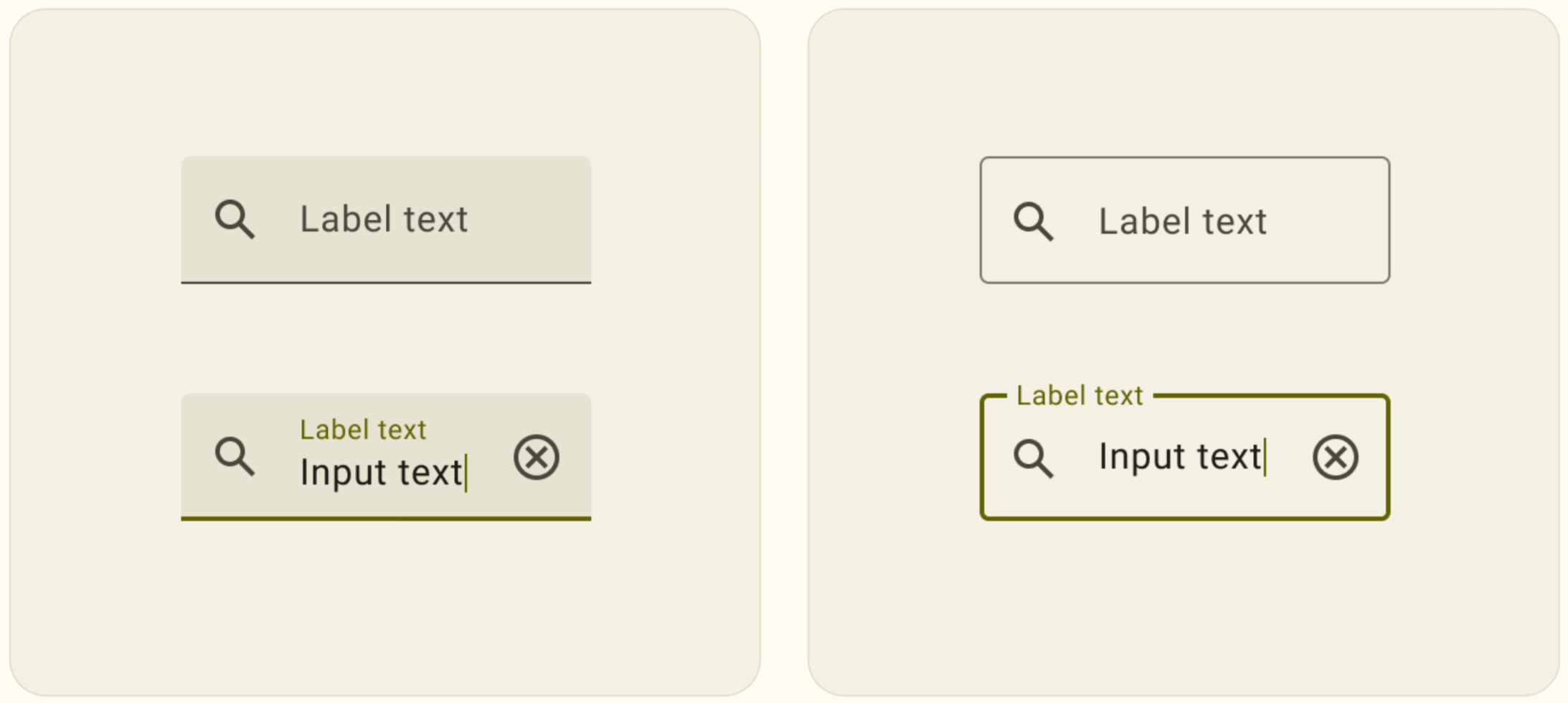
Task: Place cursor in the filled field containing 'Input text'
Action: pyautogui.click(x=380, y=471)
